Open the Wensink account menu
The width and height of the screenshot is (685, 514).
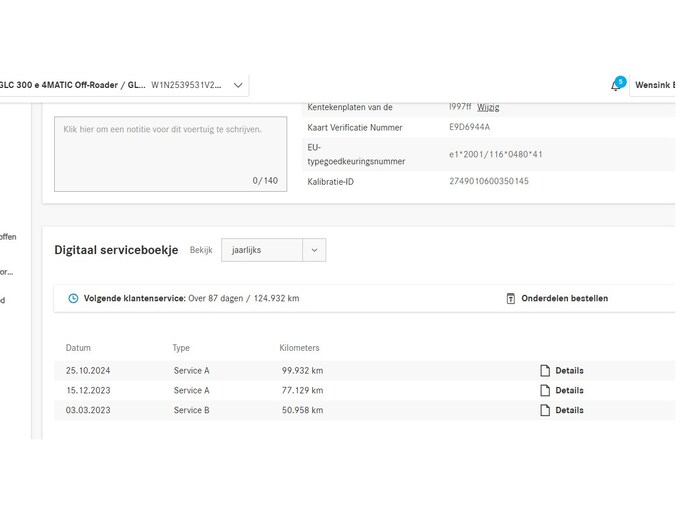click(654, 86)
